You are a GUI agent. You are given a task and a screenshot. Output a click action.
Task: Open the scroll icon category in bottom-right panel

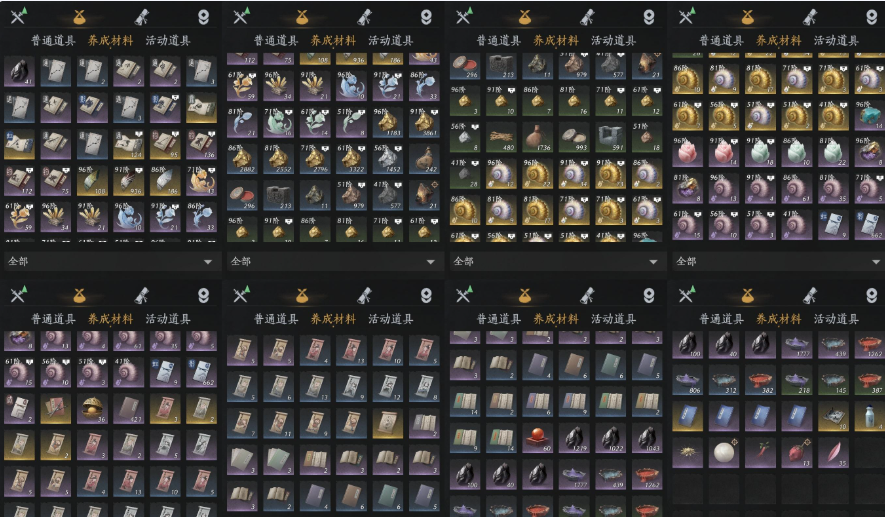[809, 295]
